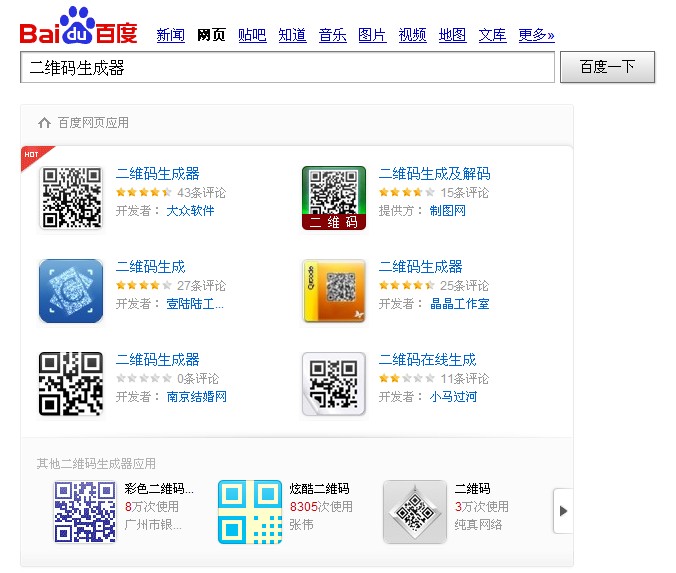Open the green 二维码 decoder app icon
This screenshot has width=676, height=573.
334,198
